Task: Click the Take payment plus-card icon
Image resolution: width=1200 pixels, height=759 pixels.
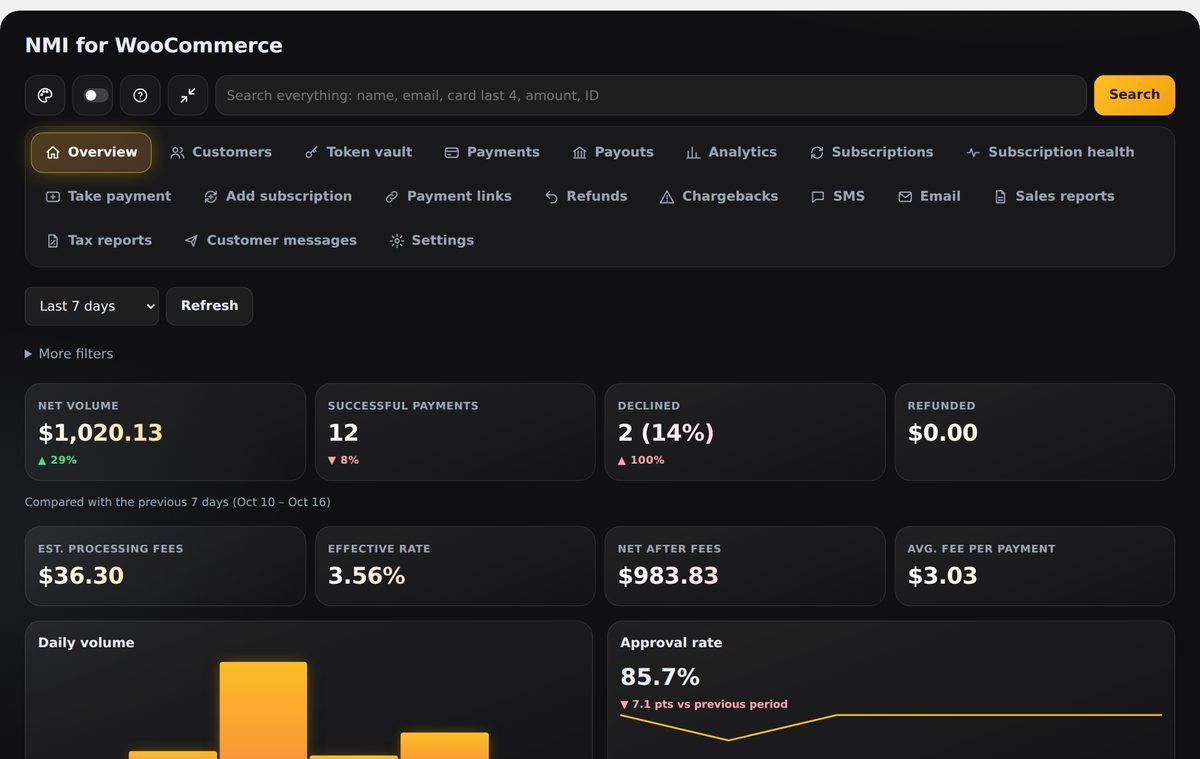Action: click(53, 197)
